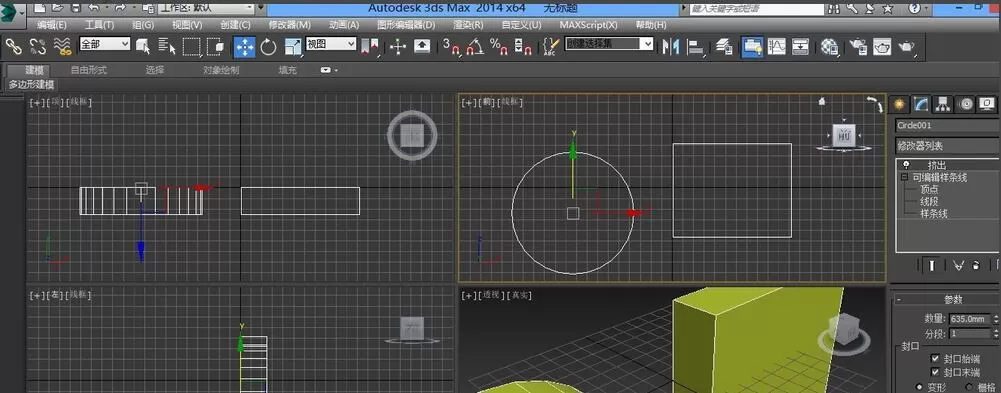The width and height of the screenshot is (1001, 393).
Task: Open the 全部 selection filter dropdown
Action: (x=105, y=44)
